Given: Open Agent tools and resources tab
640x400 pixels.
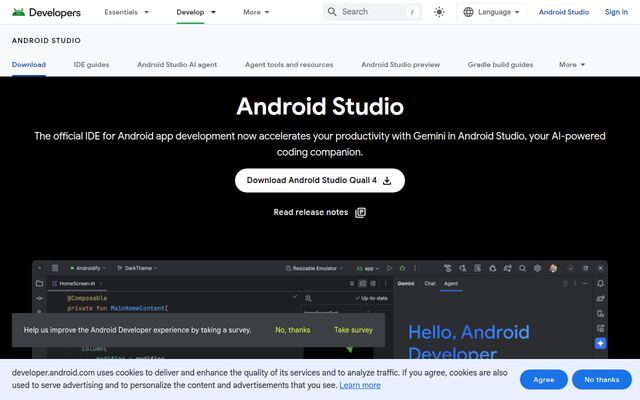Looking at the screenshot, I should [289, 64].
